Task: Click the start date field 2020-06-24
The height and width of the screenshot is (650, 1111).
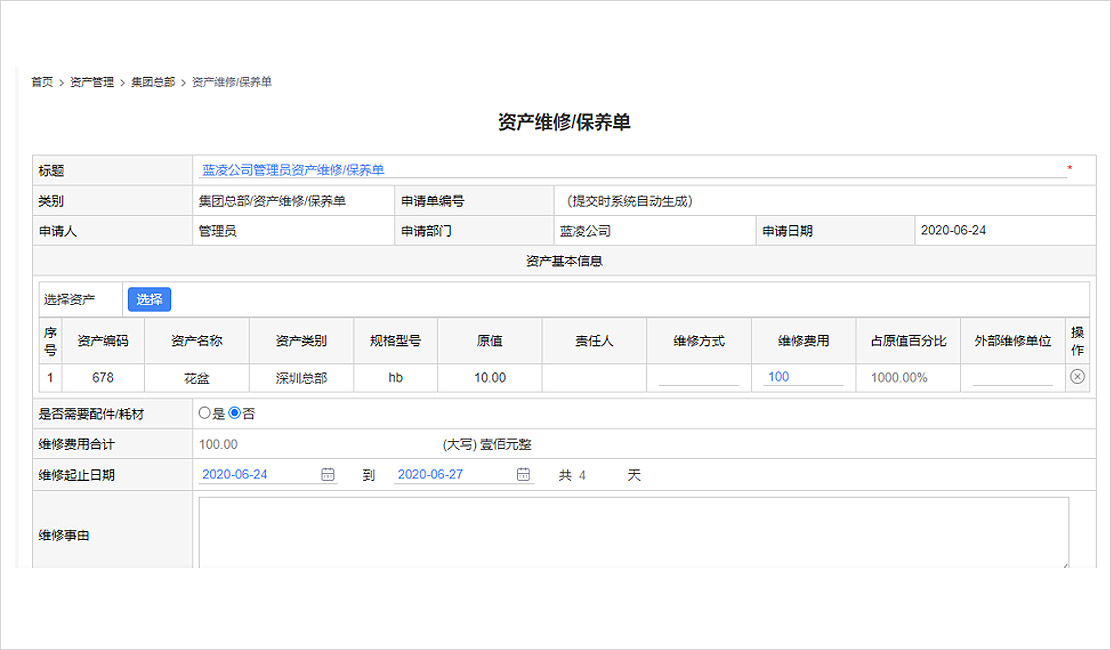Action: click(256, 475)
